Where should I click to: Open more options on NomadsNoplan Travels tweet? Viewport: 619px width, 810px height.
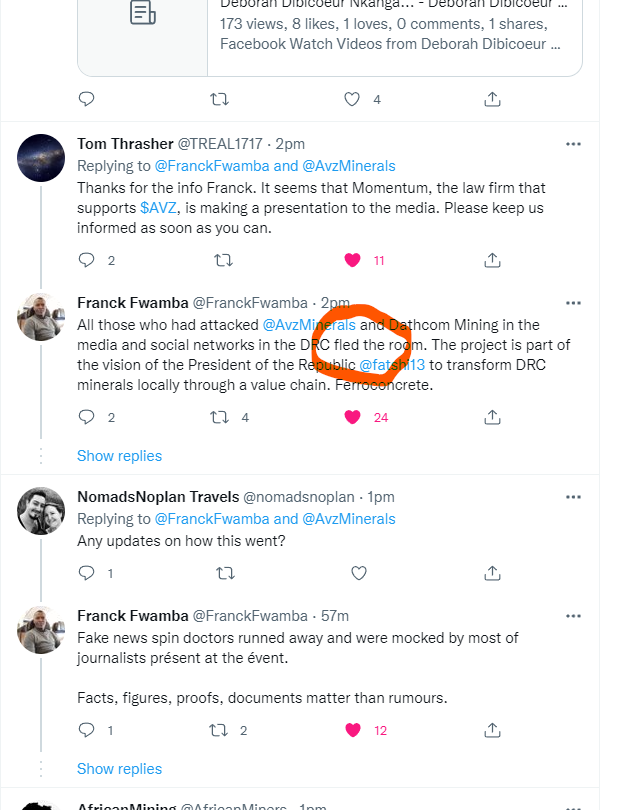pos(573,497)
